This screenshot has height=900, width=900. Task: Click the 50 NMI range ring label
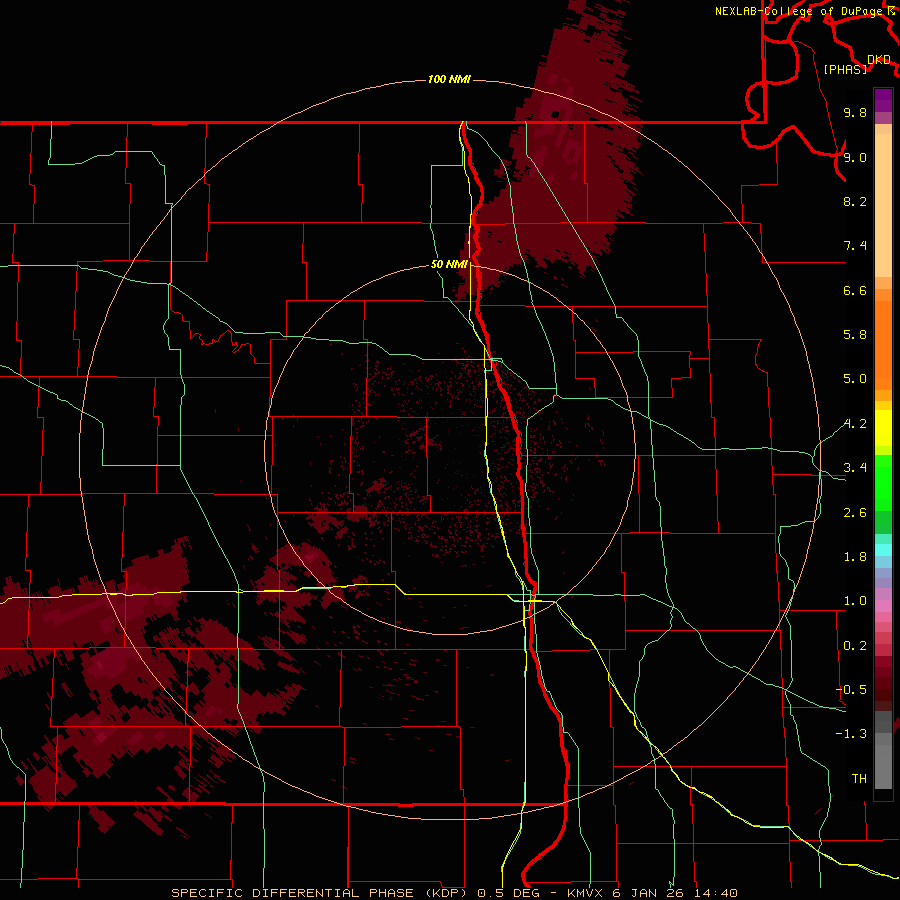point(449,265)
